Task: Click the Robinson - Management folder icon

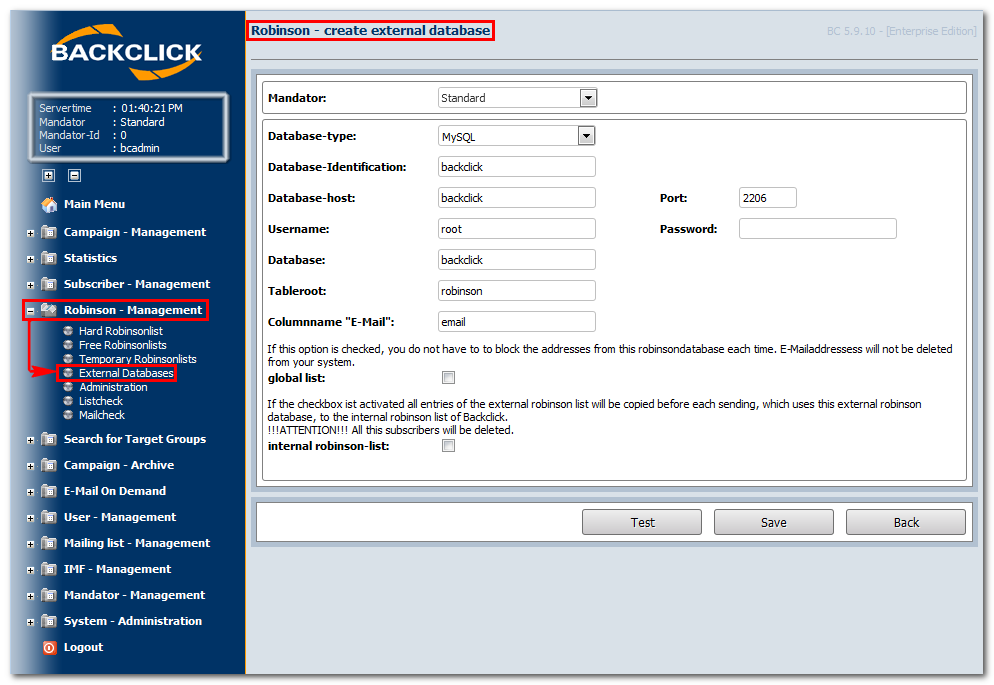Action: tap(49, 310)
